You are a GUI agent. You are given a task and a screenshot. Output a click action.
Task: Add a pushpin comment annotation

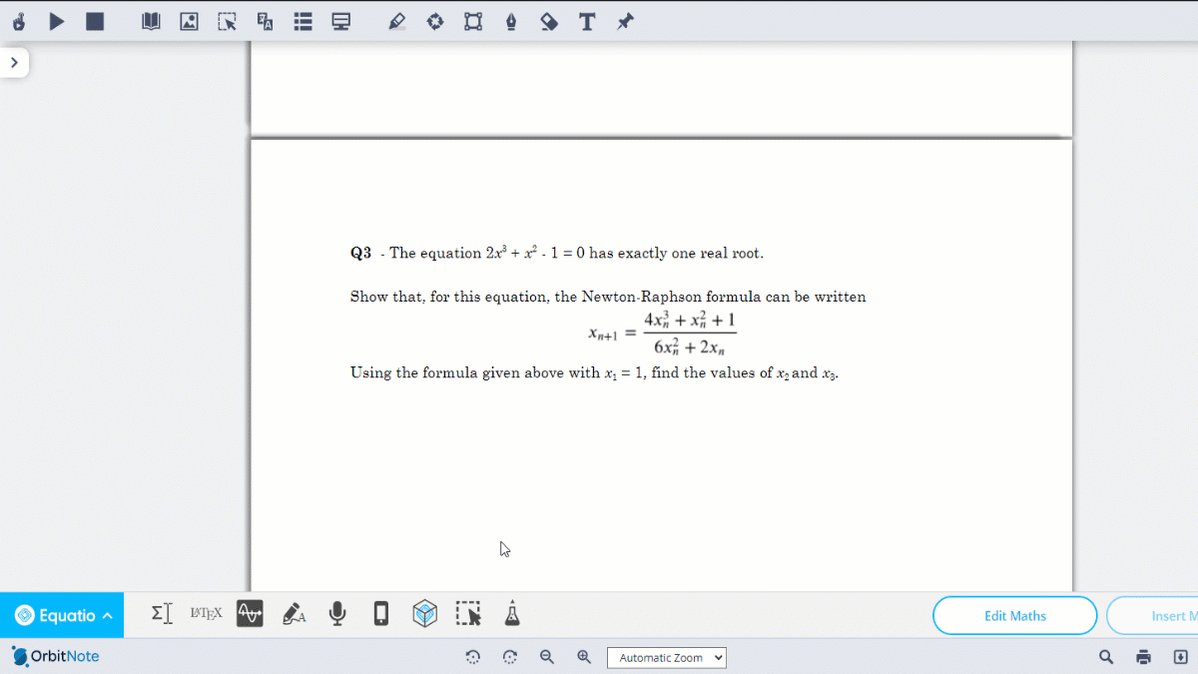click(x=625, y=21)
